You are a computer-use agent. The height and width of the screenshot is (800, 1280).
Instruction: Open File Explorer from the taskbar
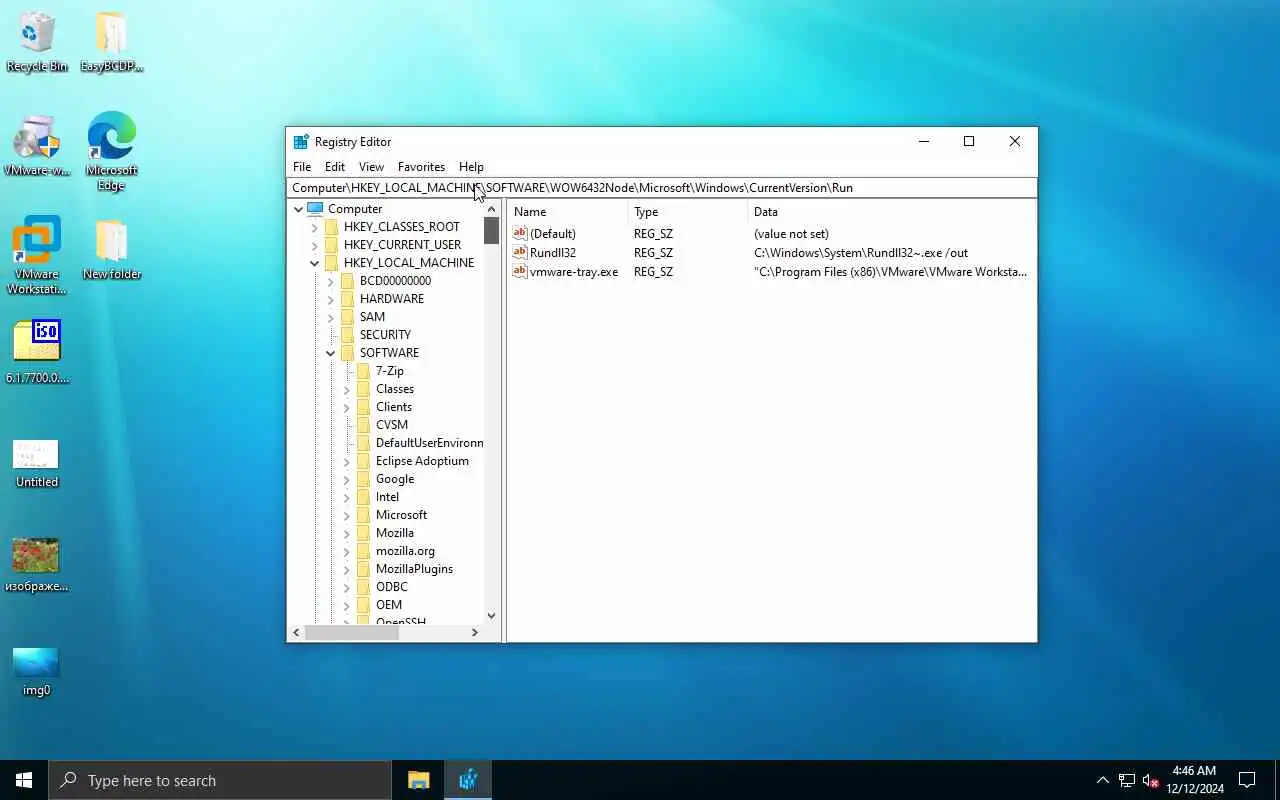[418, 780]
